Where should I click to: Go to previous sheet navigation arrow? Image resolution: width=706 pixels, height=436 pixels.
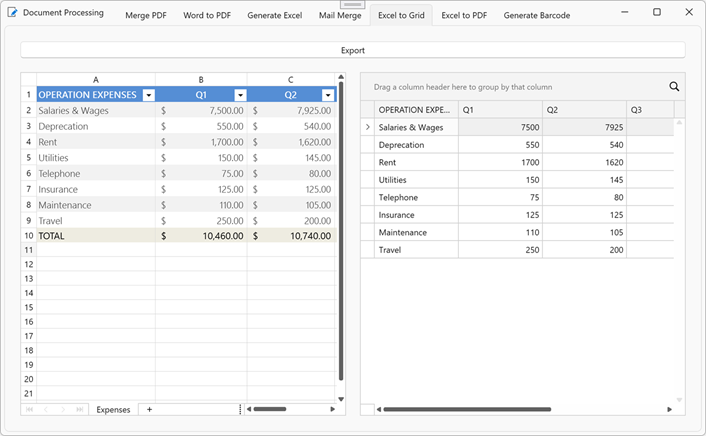(x=46, y=409)
